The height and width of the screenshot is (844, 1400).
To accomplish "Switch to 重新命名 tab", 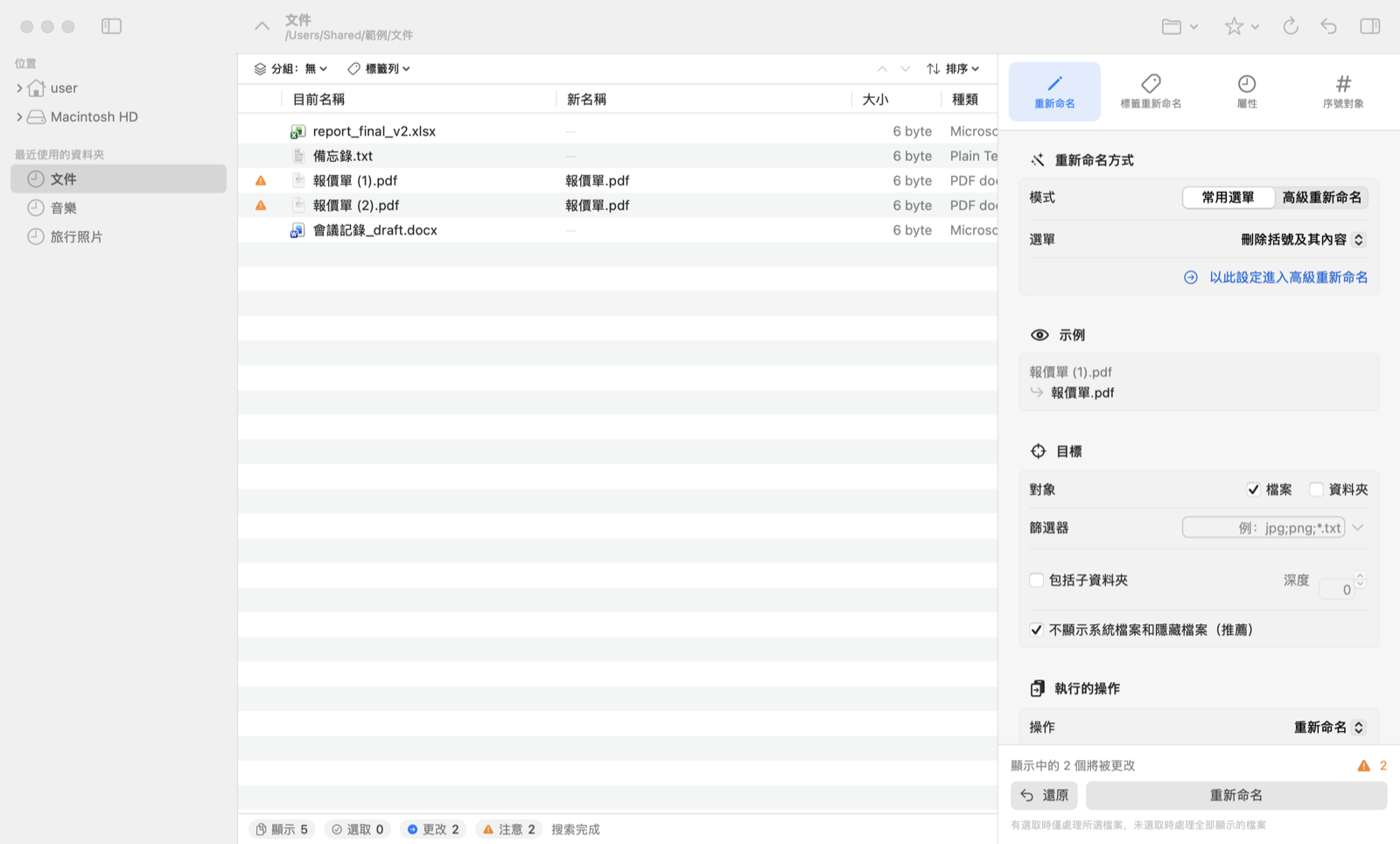I will click(x=1054, y=91).
